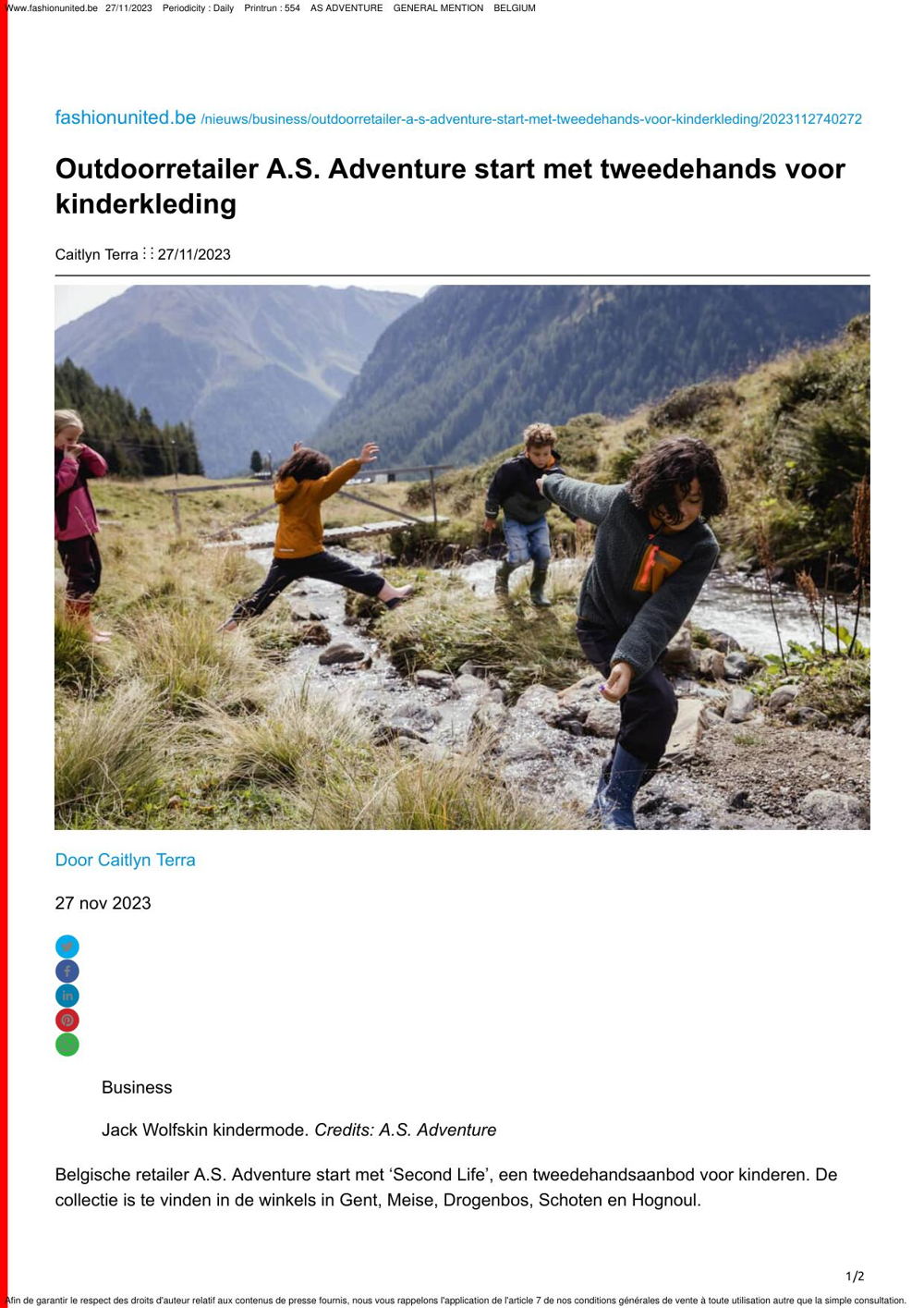Viewport: 924px width, 1308px height.
Task: Open the fashionunited.be homepage link
Action: 126,117
